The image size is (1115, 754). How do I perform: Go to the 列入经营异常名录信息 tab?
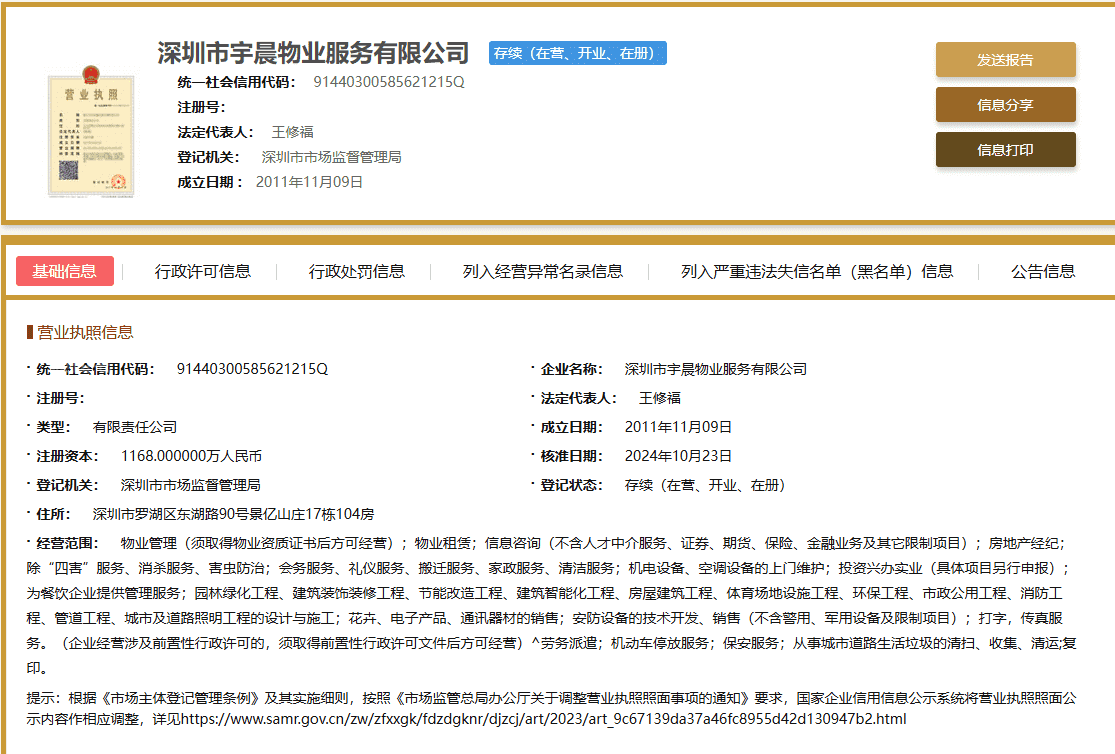coord(543,271)
